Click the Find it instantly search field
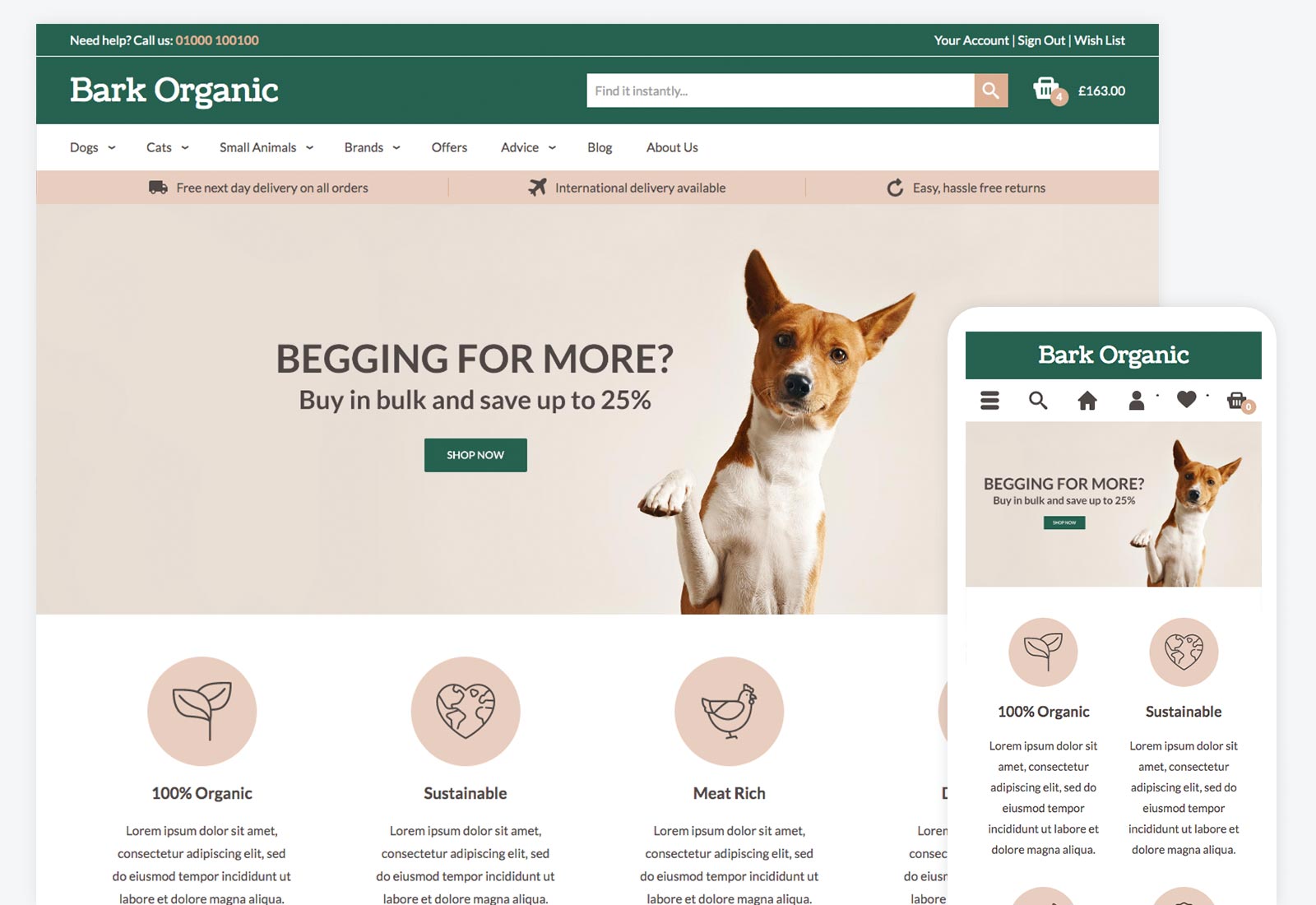 [780, 90]
